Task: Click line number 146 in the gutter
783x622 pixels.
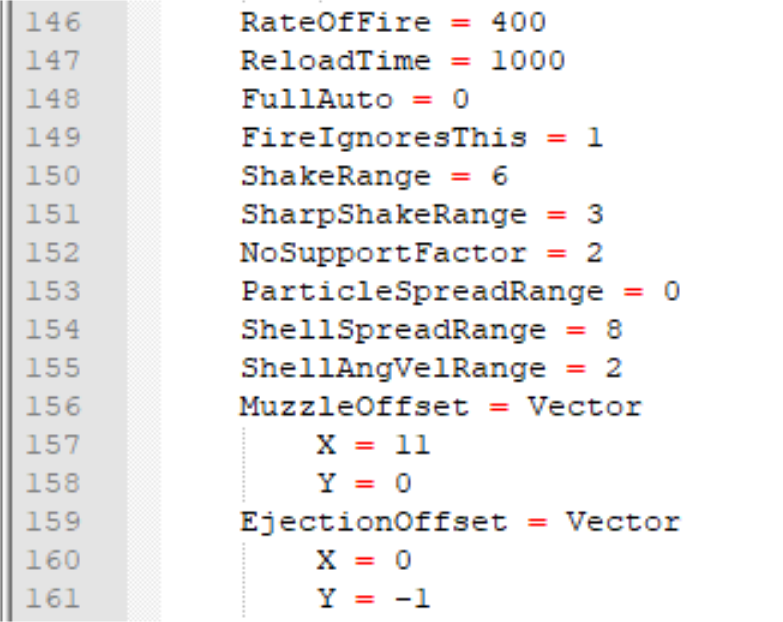Action: point(53,22)
